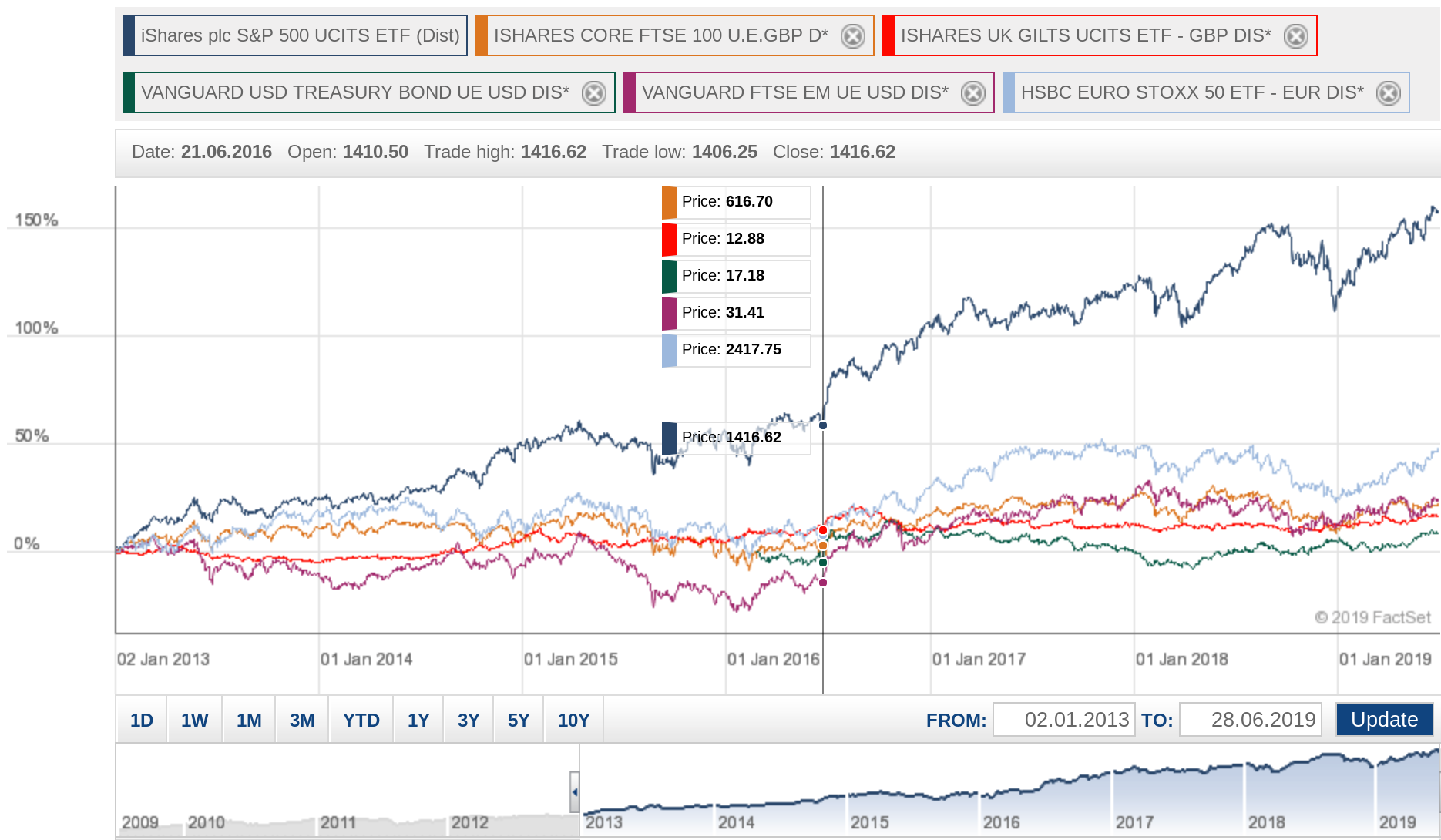Select the 1D time range
The width and height of the screenshot is (1441, 840).
click(x=141, y=720)
